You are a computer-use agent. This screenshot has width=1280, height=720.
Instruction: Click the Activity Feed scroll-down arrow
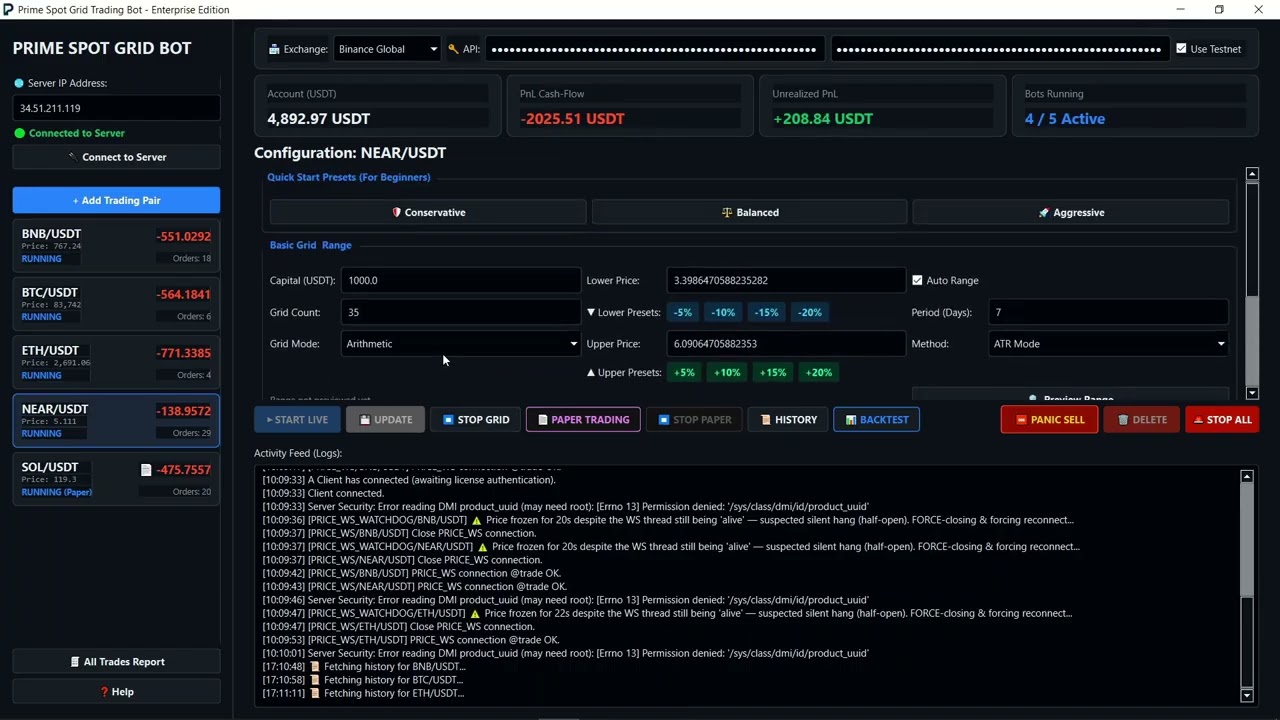coord(1247,695)
